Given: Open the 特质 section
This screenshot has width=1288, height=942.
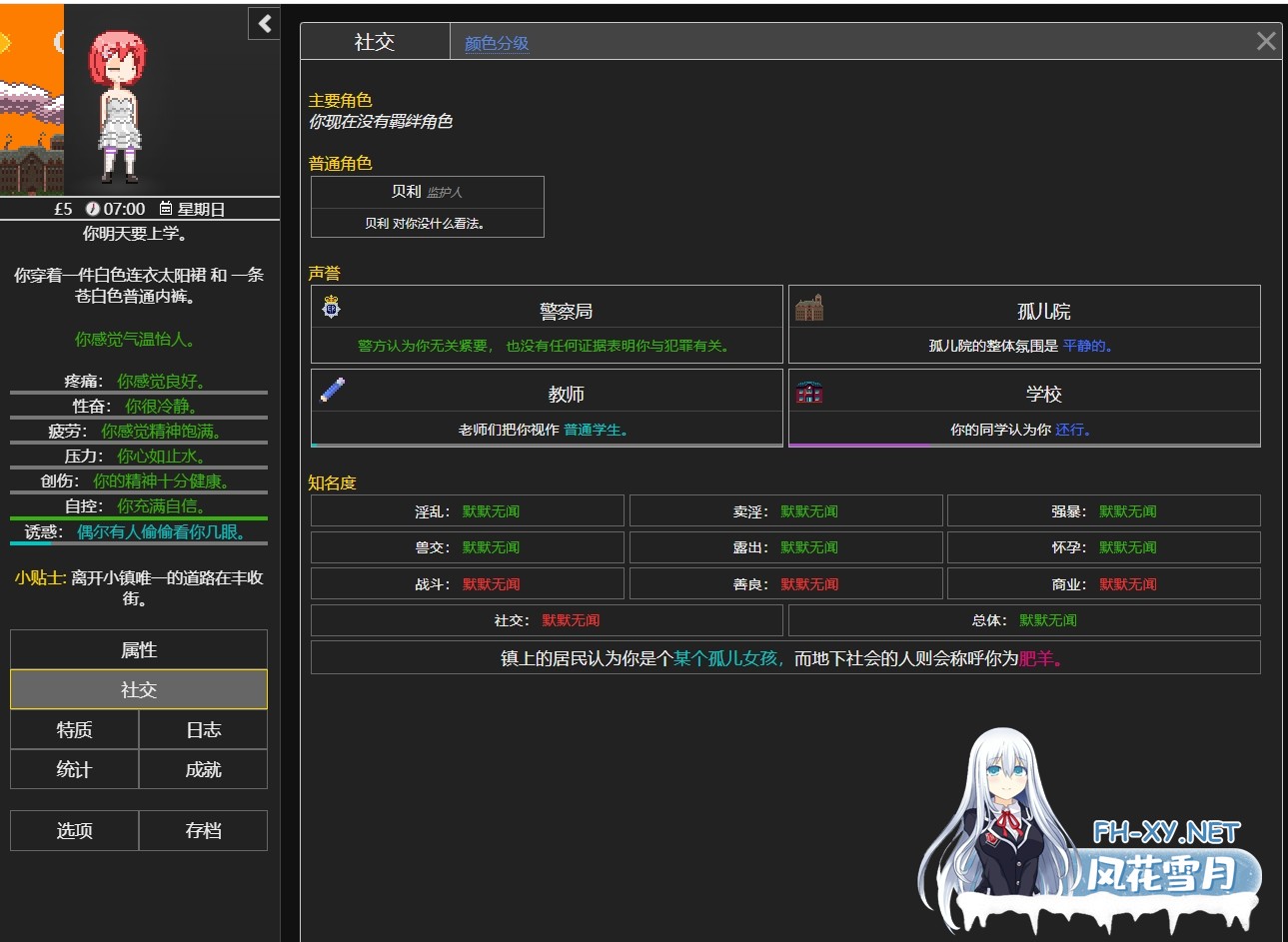Looking at the screenshot, I should (x=75, y=729).
